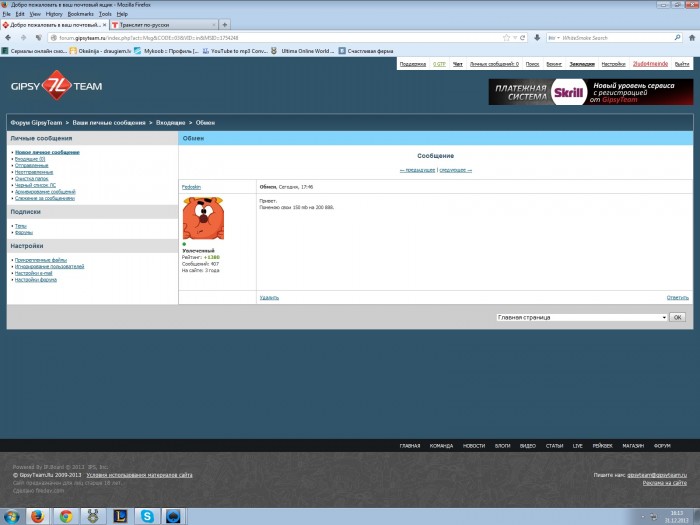Click the Поддержка link in top bar
700x525 pixels.
(x=412, y=64)
